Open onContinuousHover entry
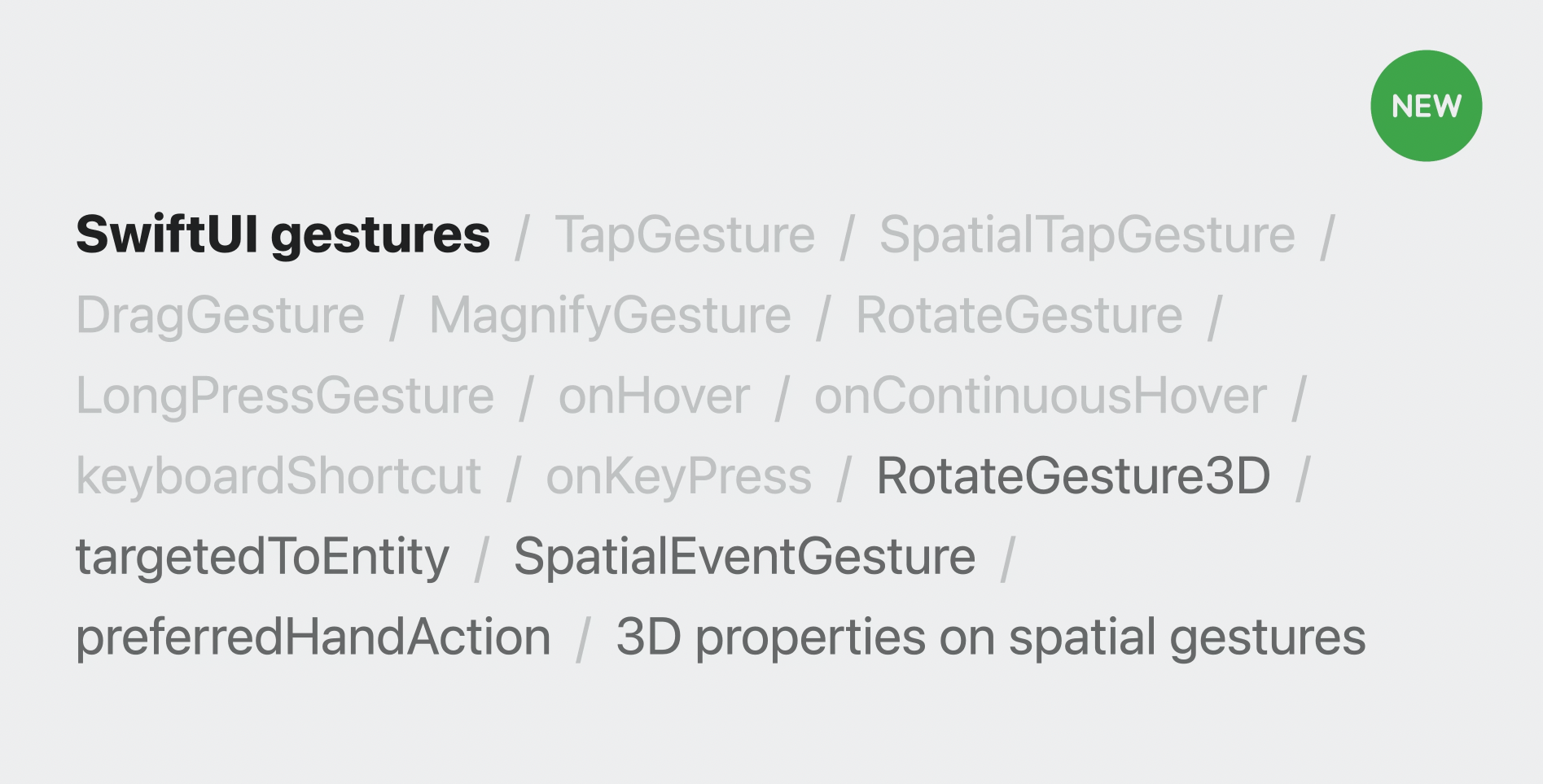 click(x=1041, y=396)
